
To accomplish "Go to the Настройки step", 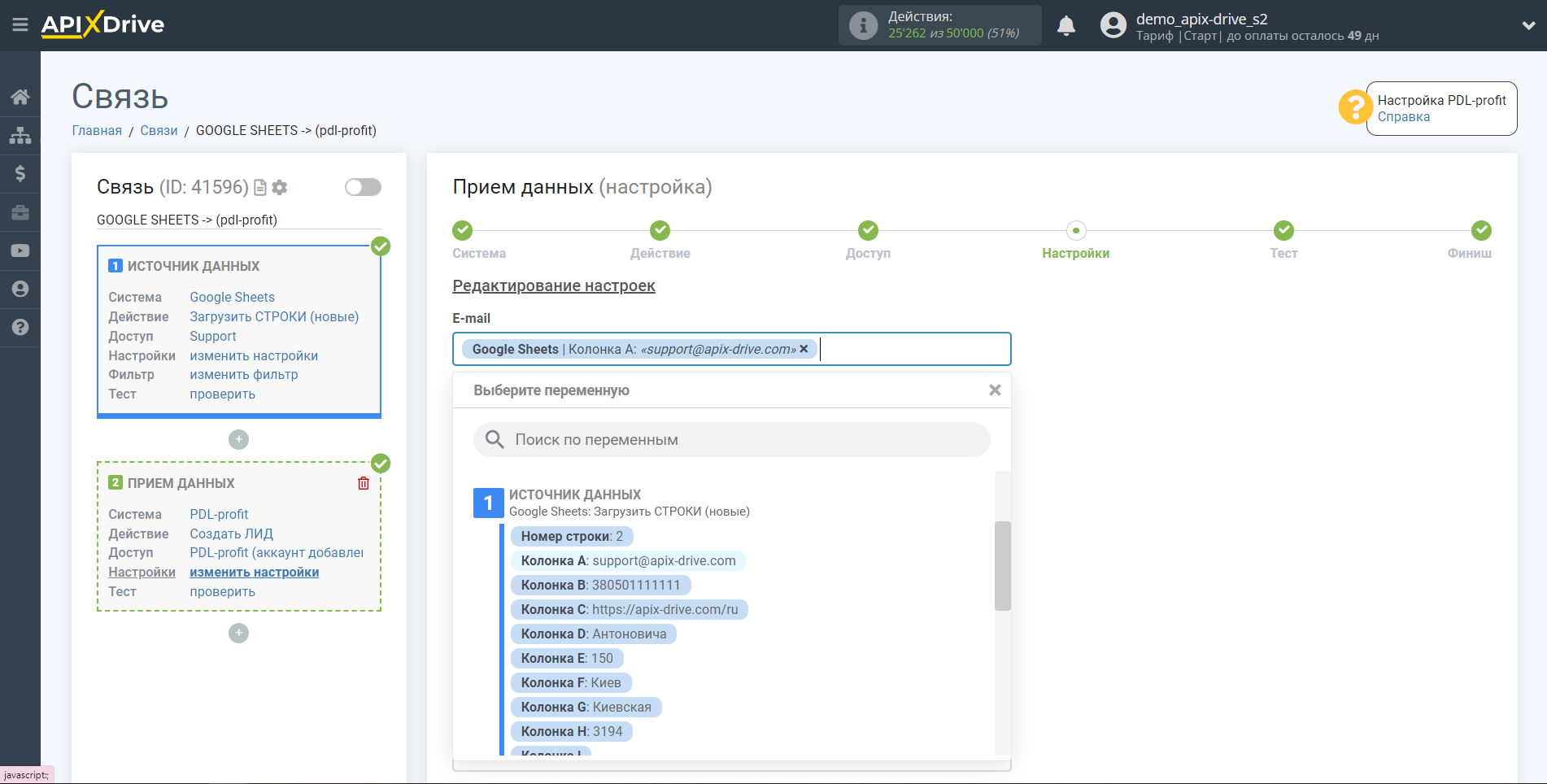I will pyautogui.click(x=1076, y=231).
